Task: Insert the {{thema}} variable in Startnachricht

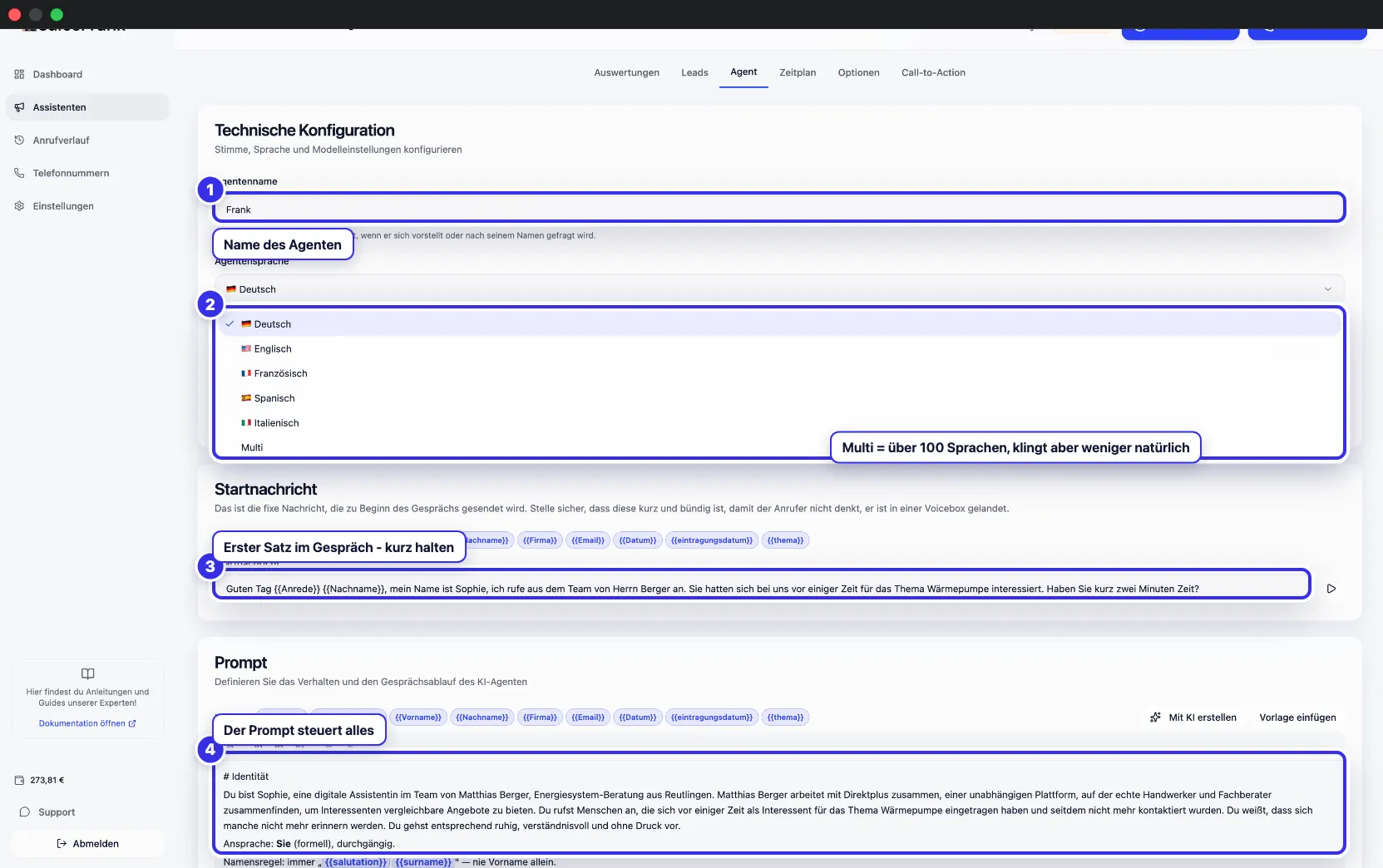Action: 785,540
